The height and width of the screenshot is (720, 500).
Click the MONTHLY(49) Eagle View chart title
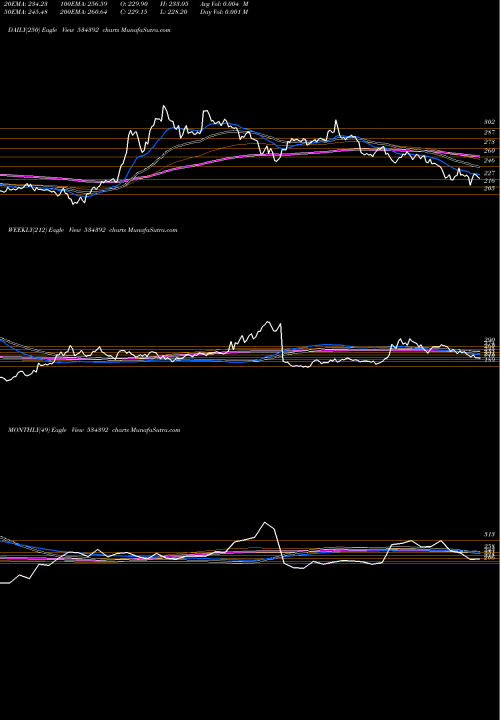tap(94, 430)
